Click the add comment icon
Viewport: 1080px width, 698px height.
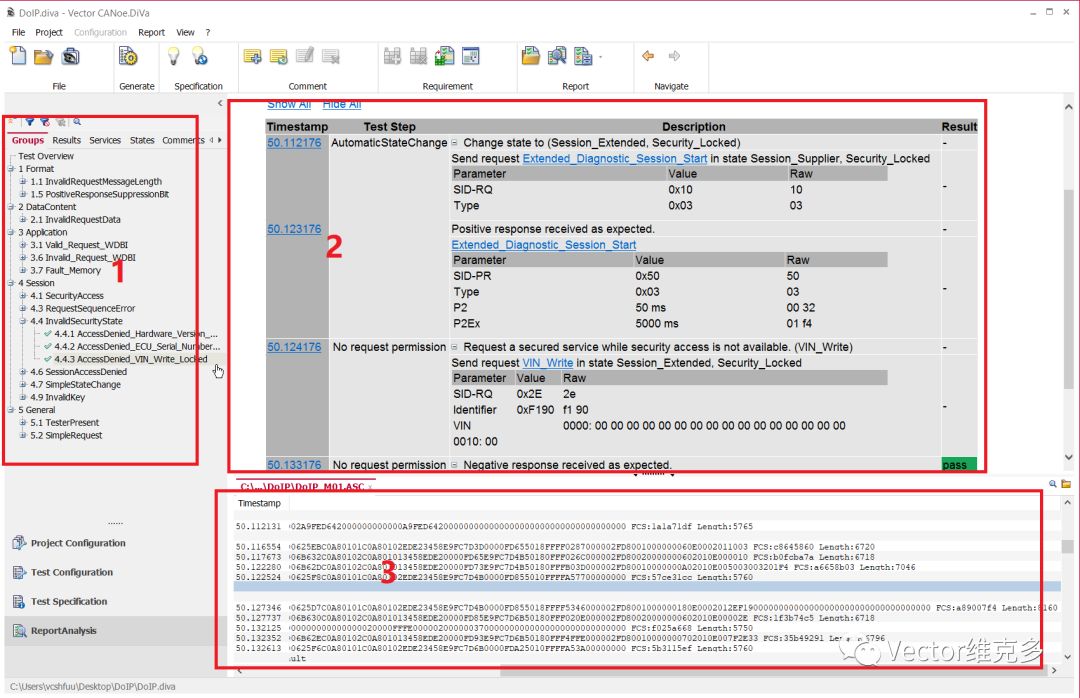pyautogui.click(x=253, y=57)
